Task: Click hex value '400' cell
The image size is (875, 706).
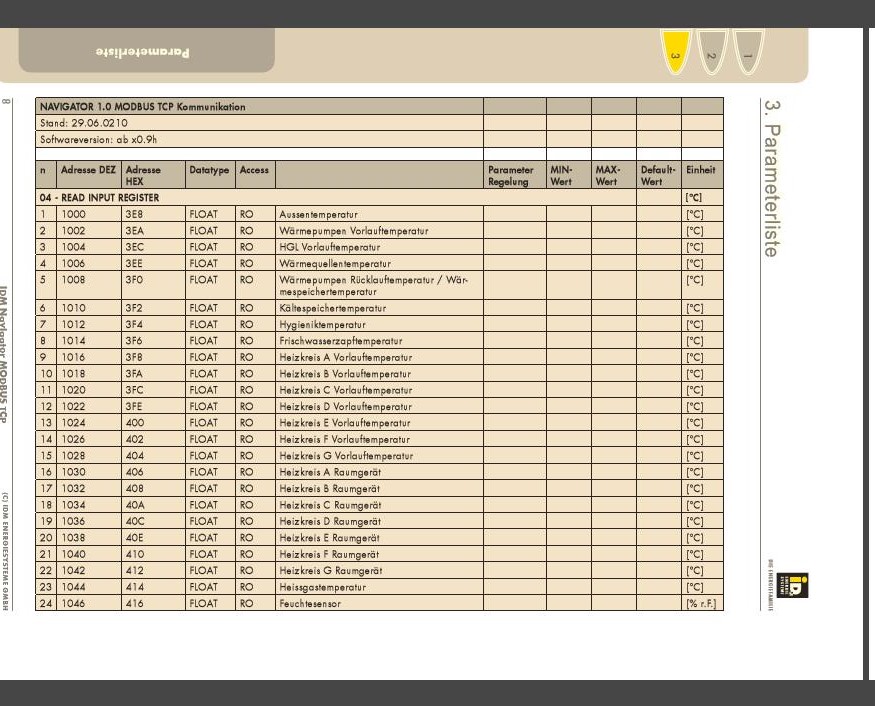Action: click(153, 422)
